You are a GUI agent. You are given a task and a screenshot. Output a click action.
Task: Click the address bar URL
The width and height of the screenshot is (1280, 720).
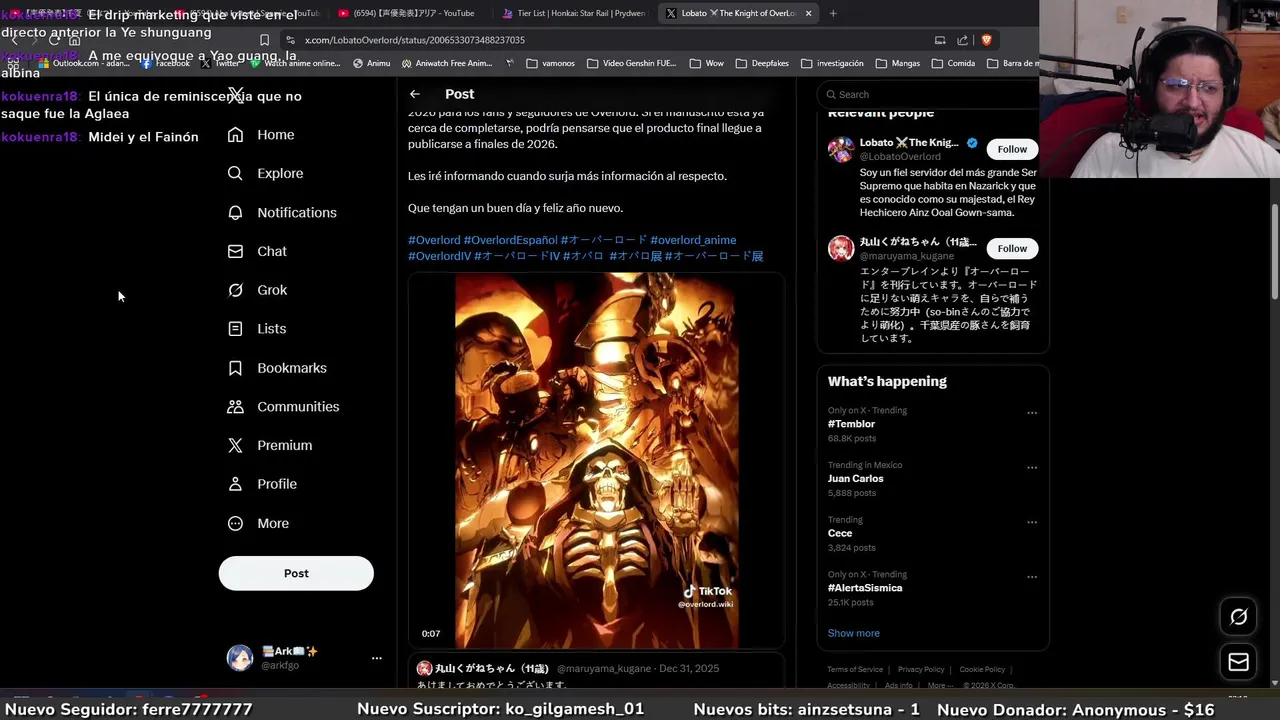[x=415, y=40]
